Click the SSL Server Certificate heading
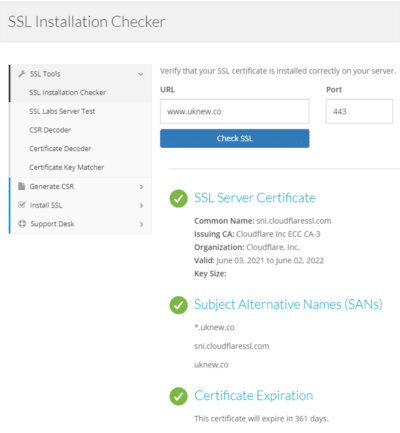This screenshot has width=400, height=433. [x=255, y=198]
